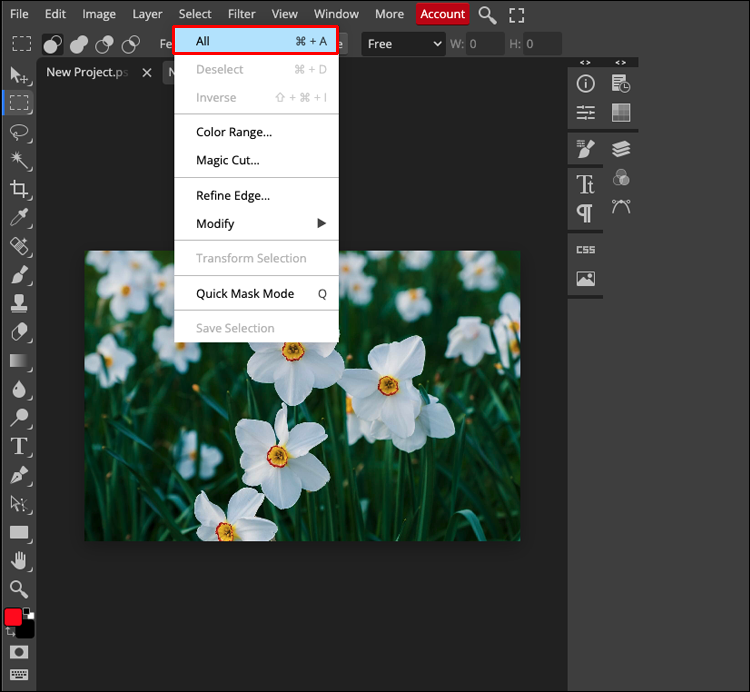Open the Free aspect ratio dropdown
Viewport: 750px width, 692px height.
coord(403,44)
